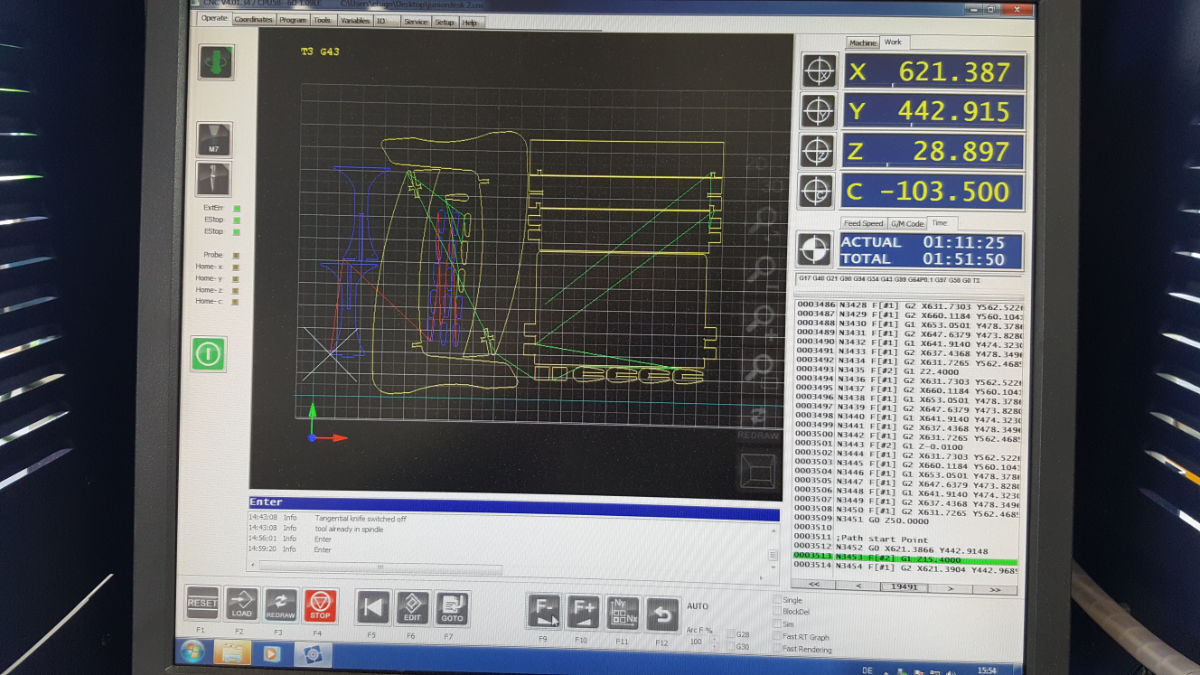Open the Variables tab
This screenshot has height=675, width=1200.
click(x=355, y=21)
